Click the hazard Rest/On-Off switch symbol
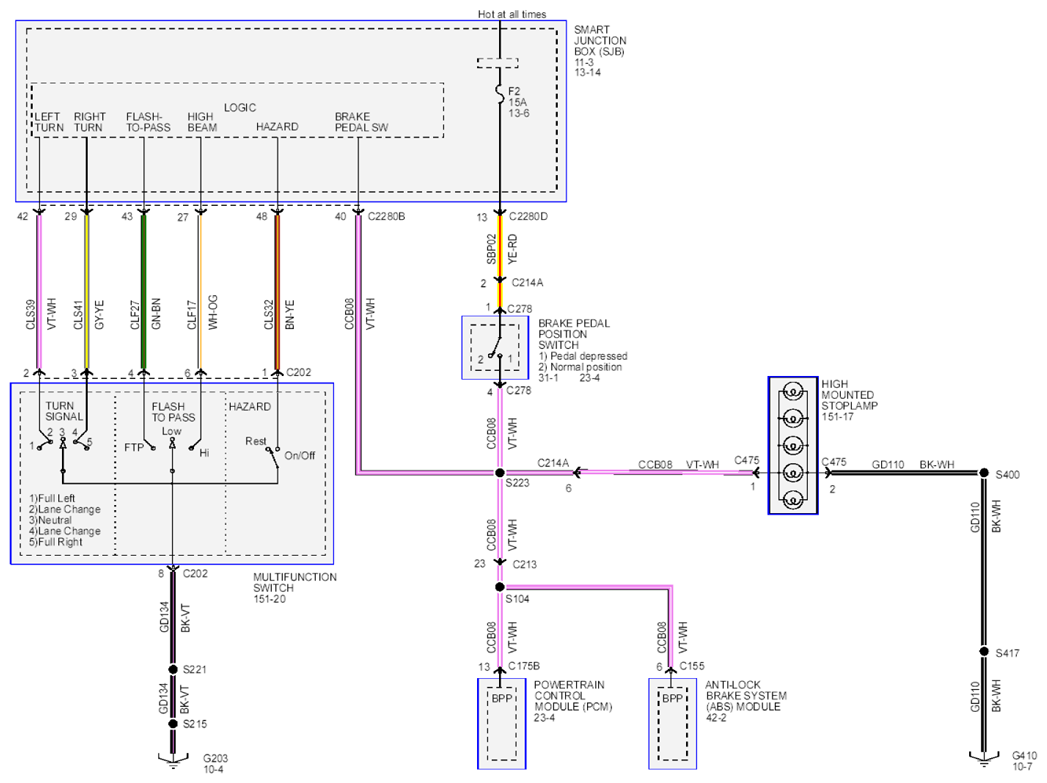This screenshot has height=783, width=1047. 272,456
